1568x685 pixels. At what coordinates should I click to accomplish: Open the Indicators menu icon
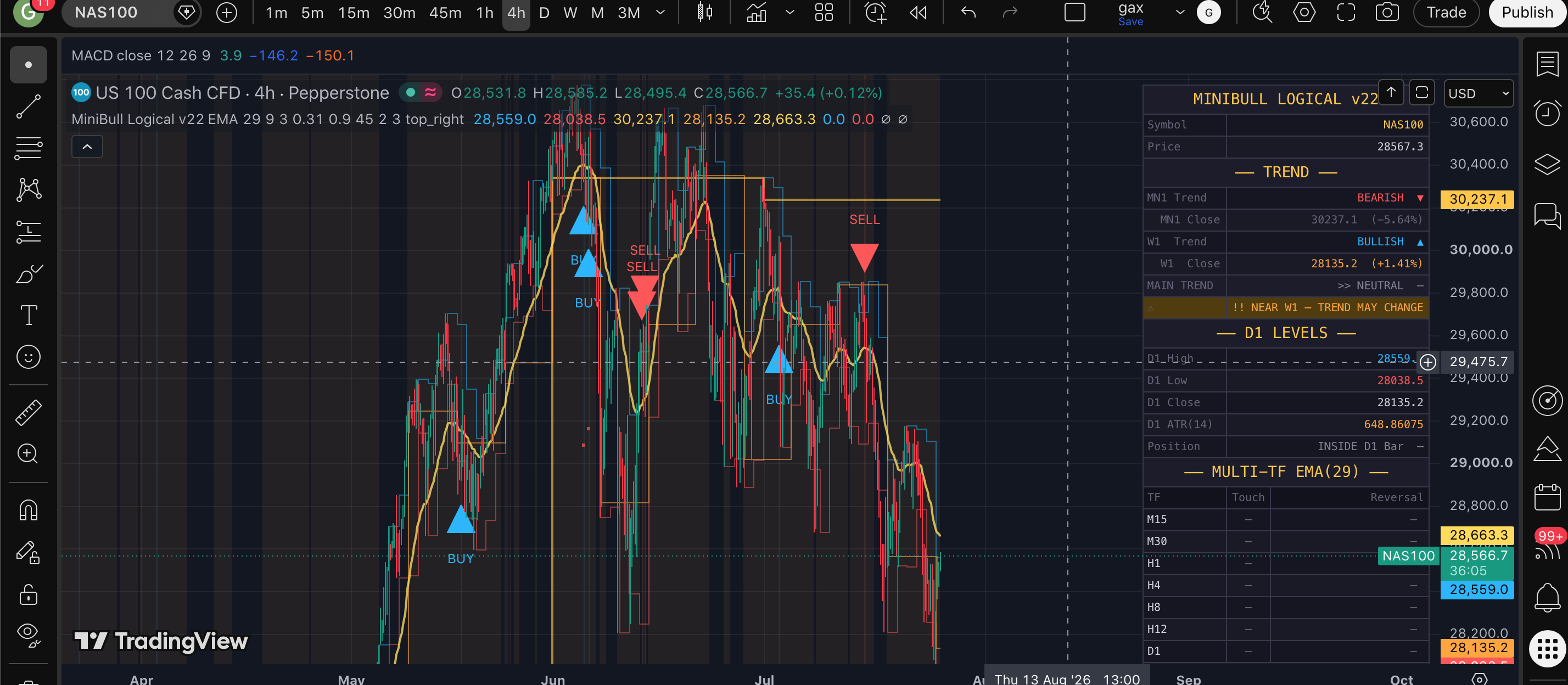(757, 12)
